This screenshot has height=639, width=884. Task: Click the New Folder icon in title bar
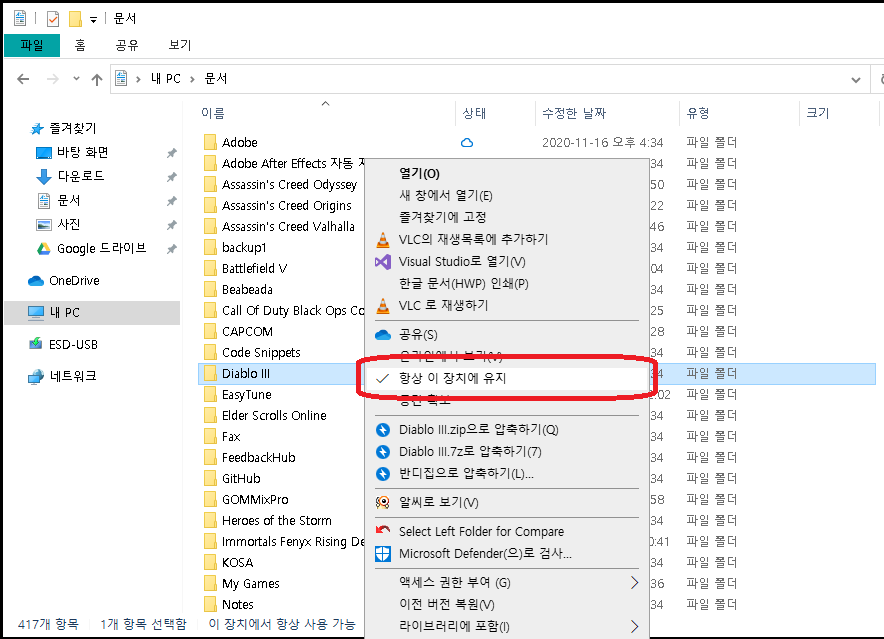point(75,19)
